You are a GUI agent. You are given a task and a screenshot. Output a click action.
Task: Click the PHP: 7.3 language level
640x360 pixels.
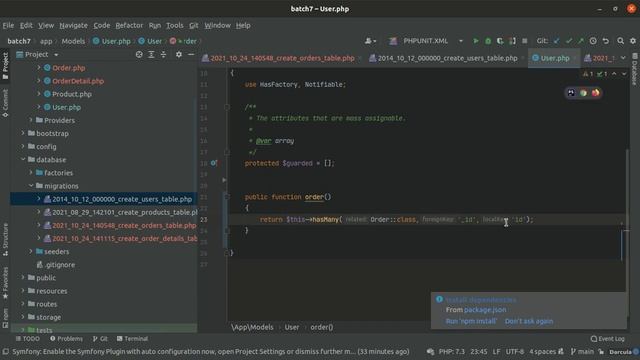coord(451,351)
